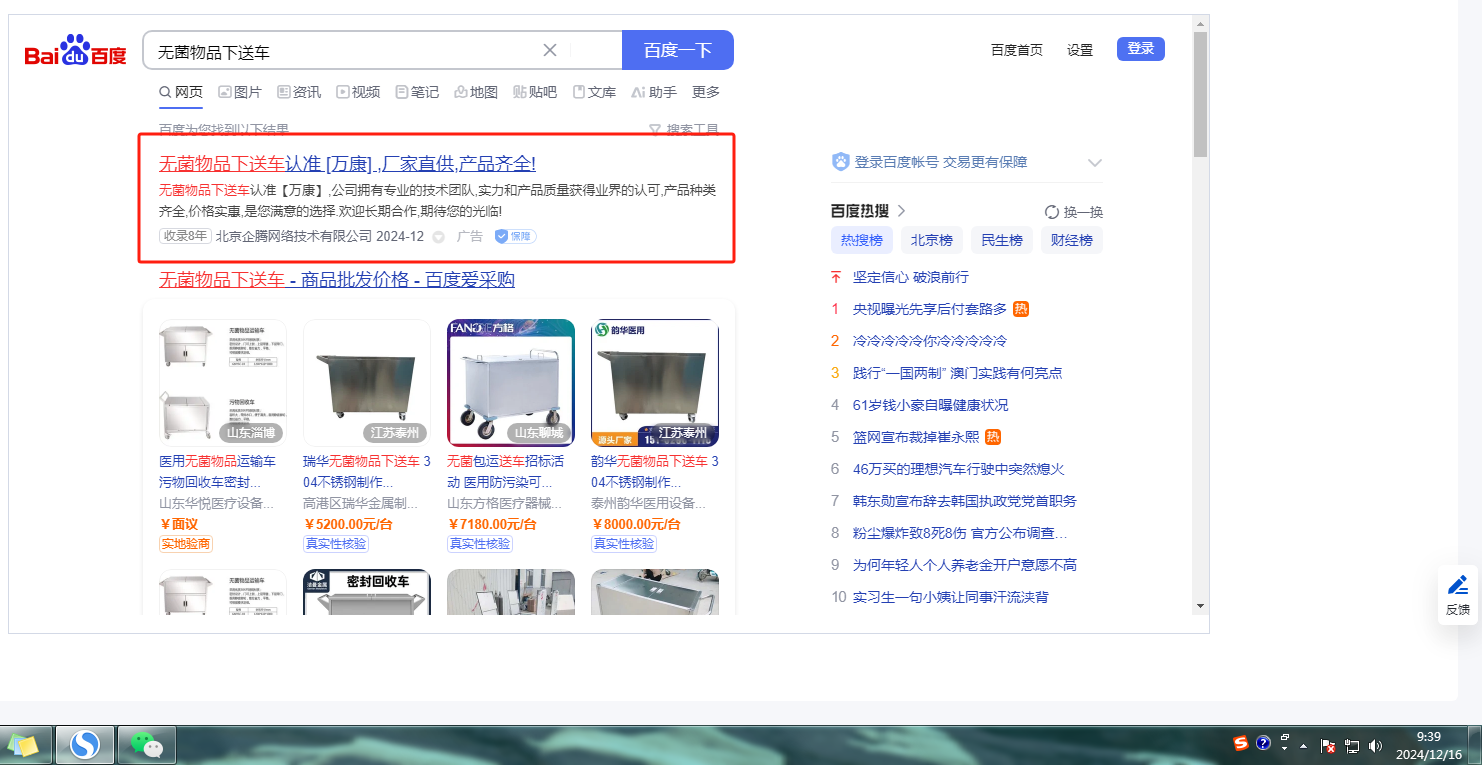Open the 设置 link
This screenshot has width=1482, height=765.
click(1080, 50)
